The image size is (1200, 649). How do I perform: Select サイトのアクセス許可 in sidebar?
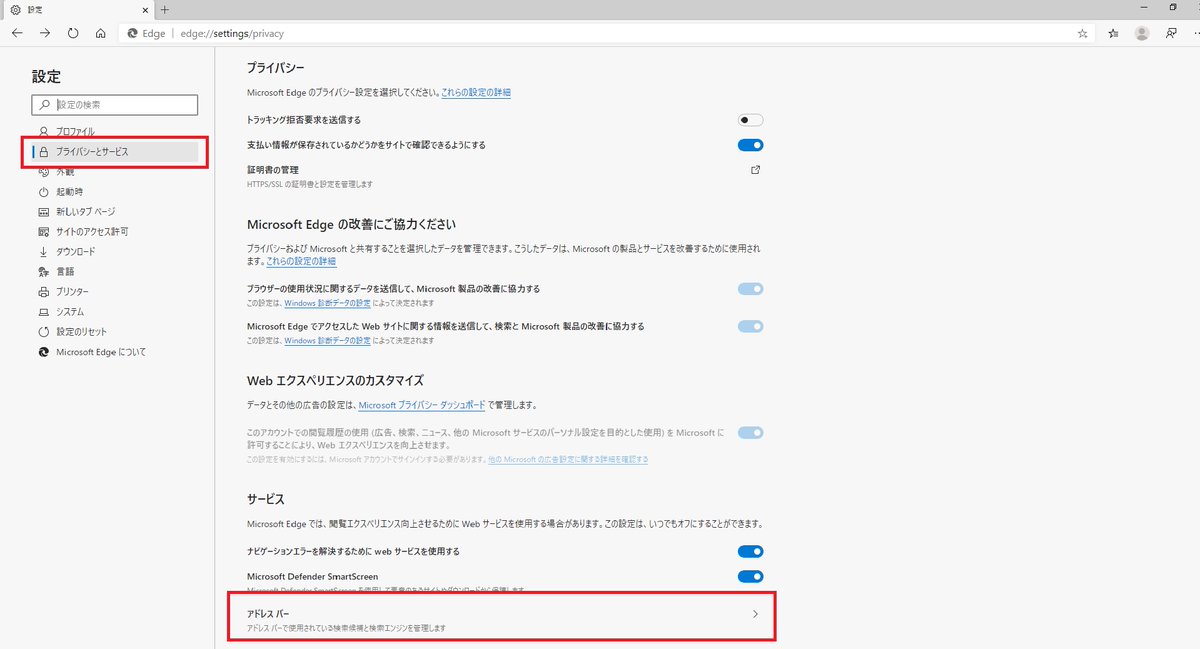pyautogui.click(x=92, y=231)
